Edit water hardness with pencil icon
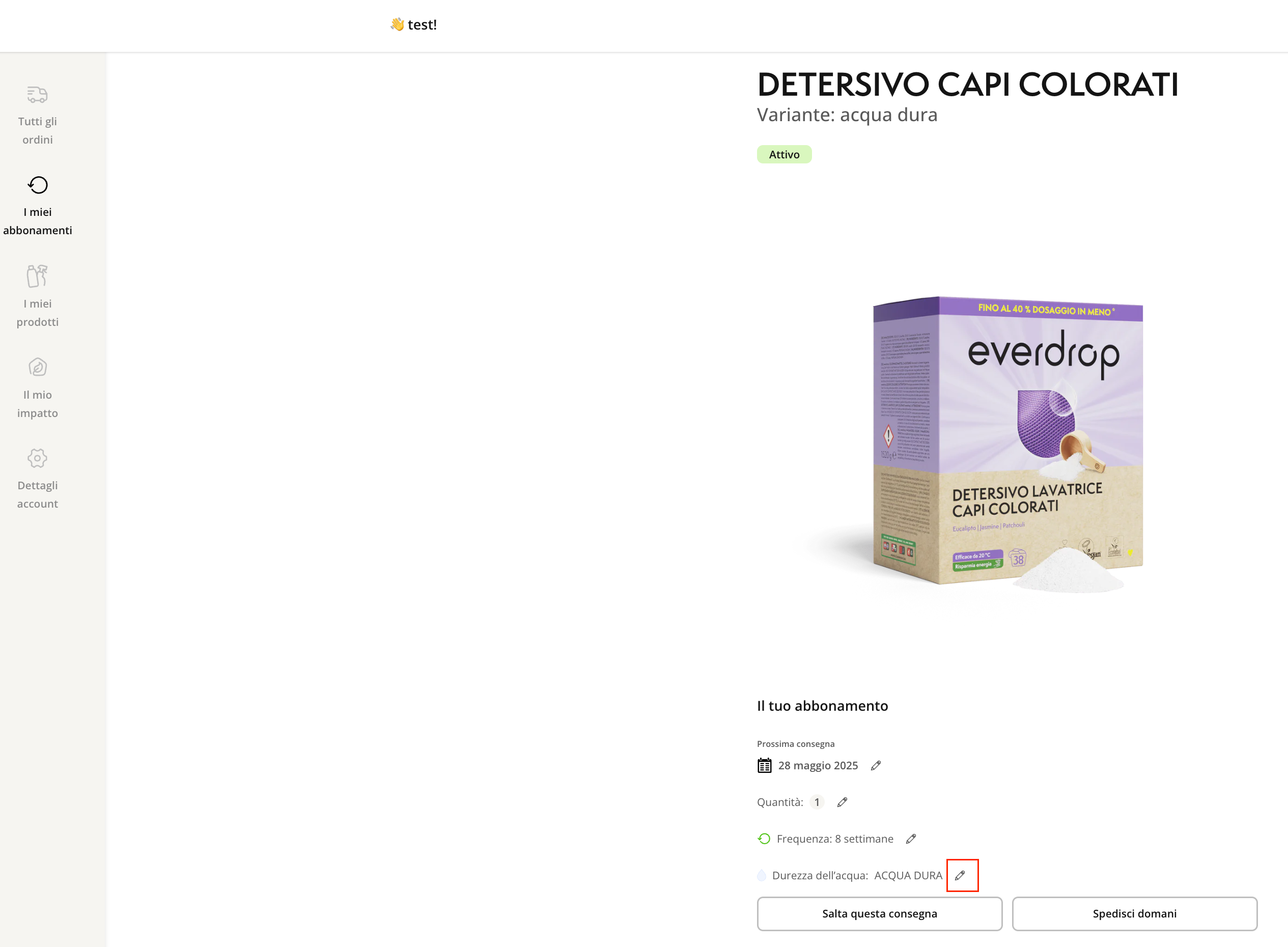 (960, 875)
